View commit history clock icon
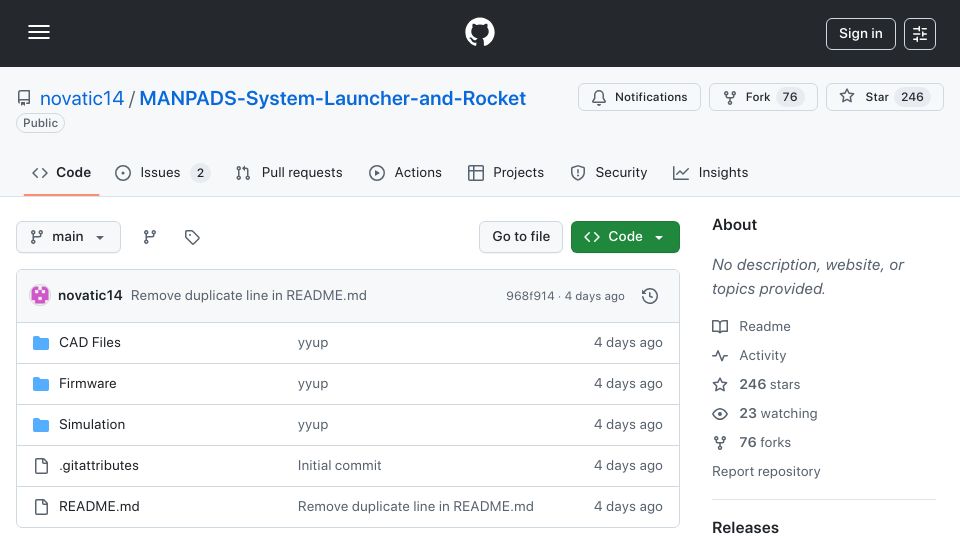Screen dimensions: 960x540 tap(650, 296)
